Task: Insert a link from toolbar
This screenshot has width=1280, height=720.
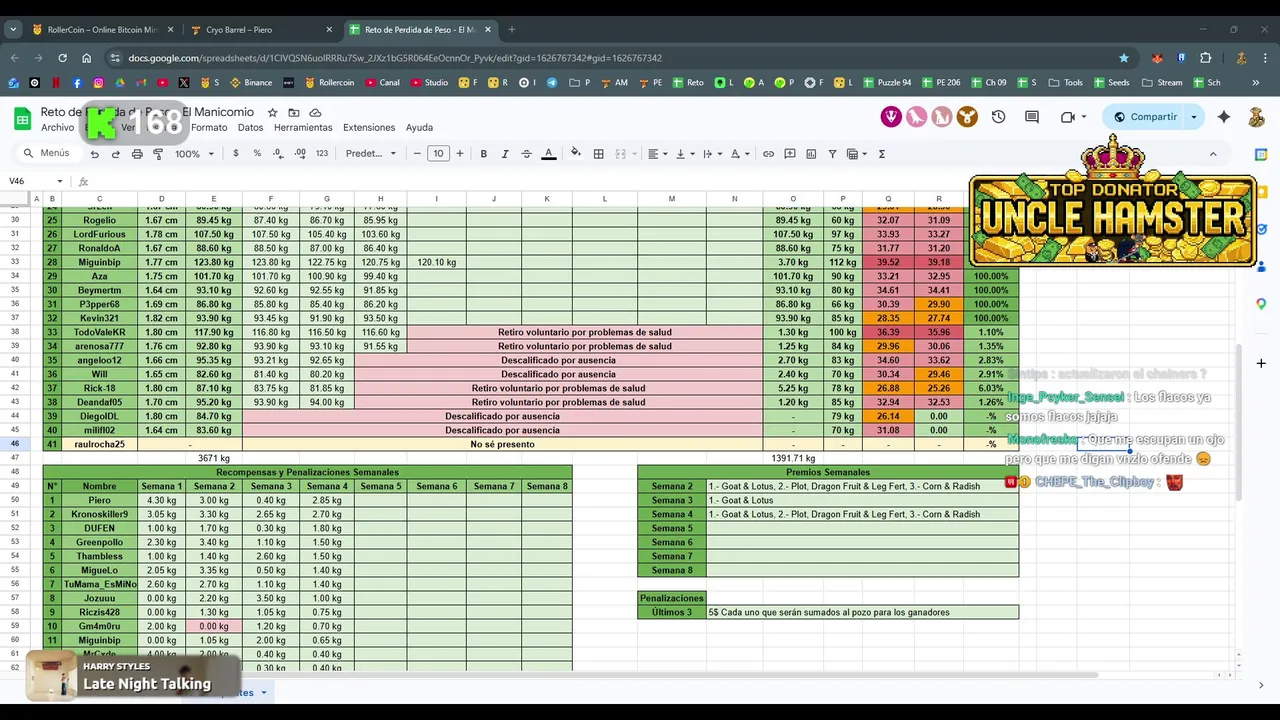Action: click(768, 154)
